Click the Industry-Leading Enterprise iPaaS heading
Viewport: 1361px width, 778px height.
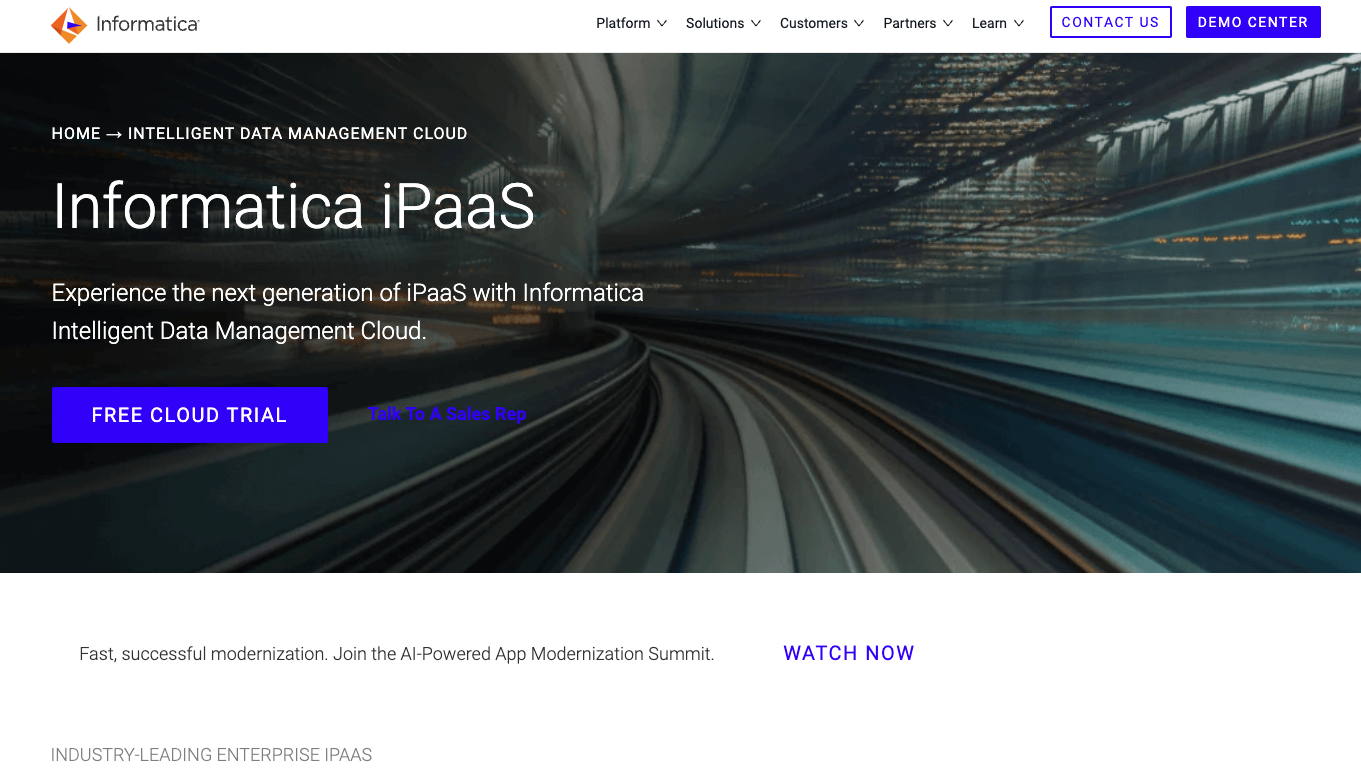coord(212,755)
